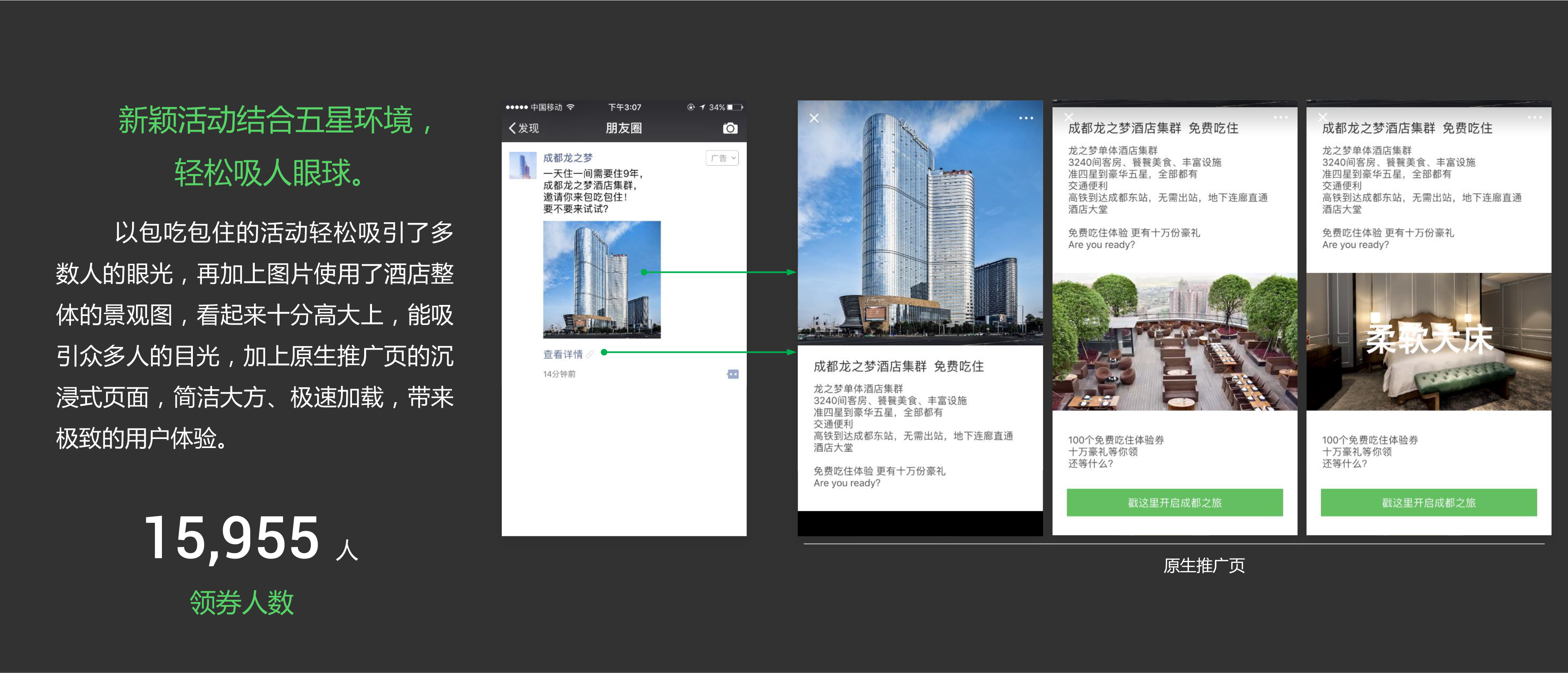Open the 成都龙之梦 avatar thumbnail
1568x673 pixels.
[522, 165]
